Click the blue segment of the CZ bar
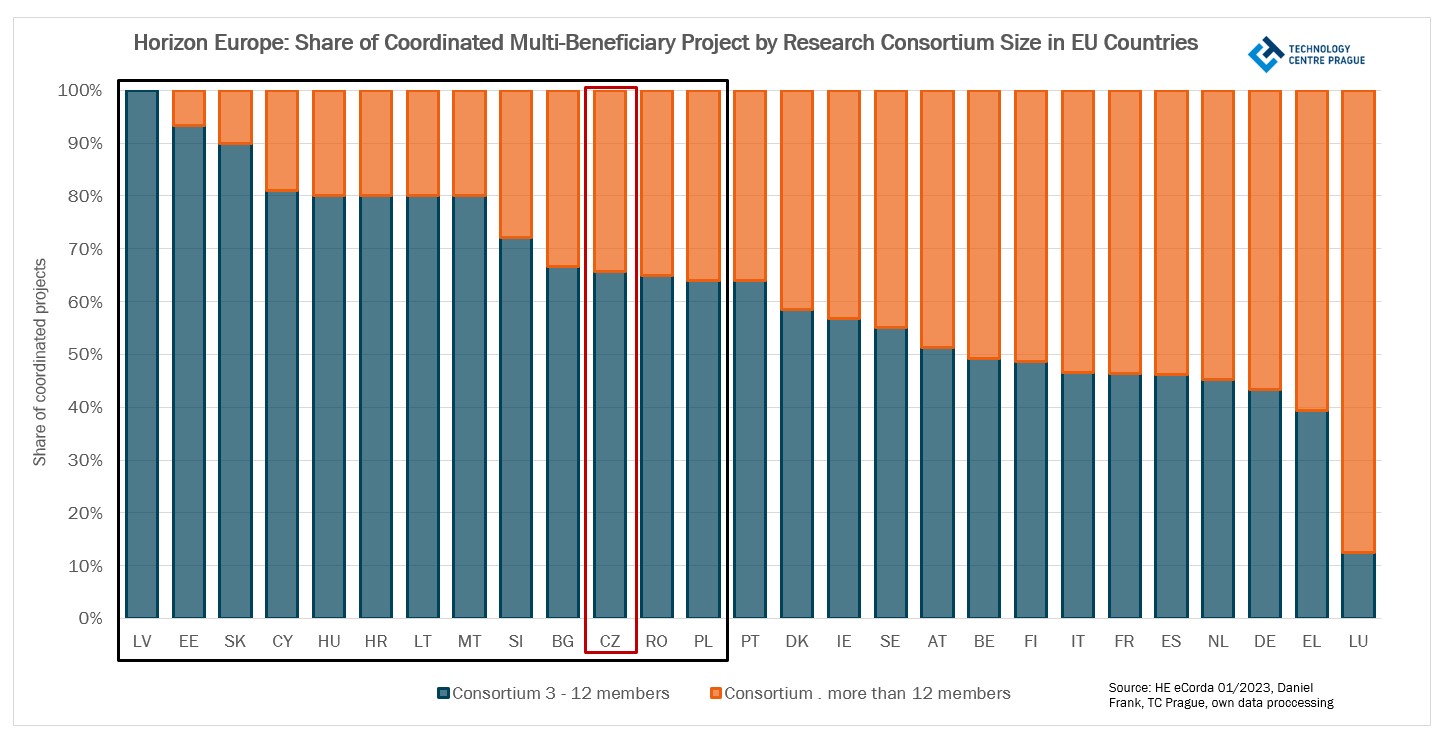1446x740 pixels. click(610, 445)
